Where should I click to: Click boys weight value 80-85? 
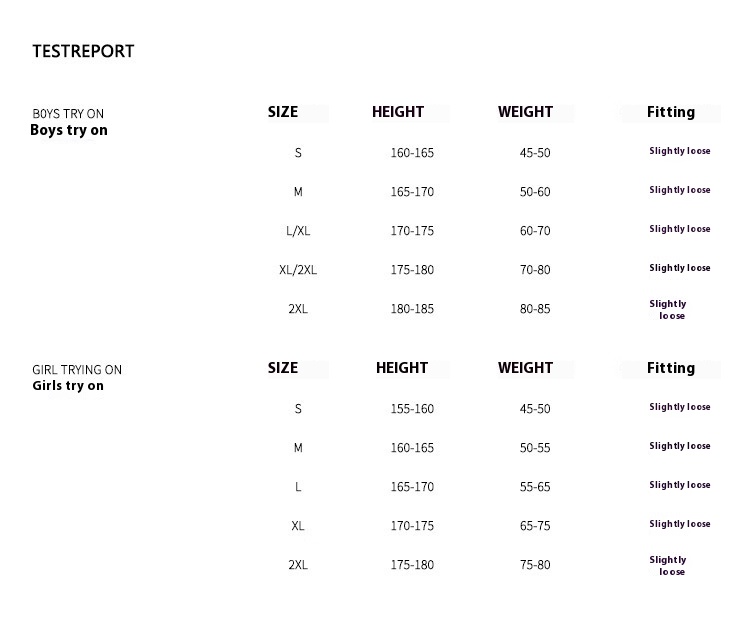535,309
